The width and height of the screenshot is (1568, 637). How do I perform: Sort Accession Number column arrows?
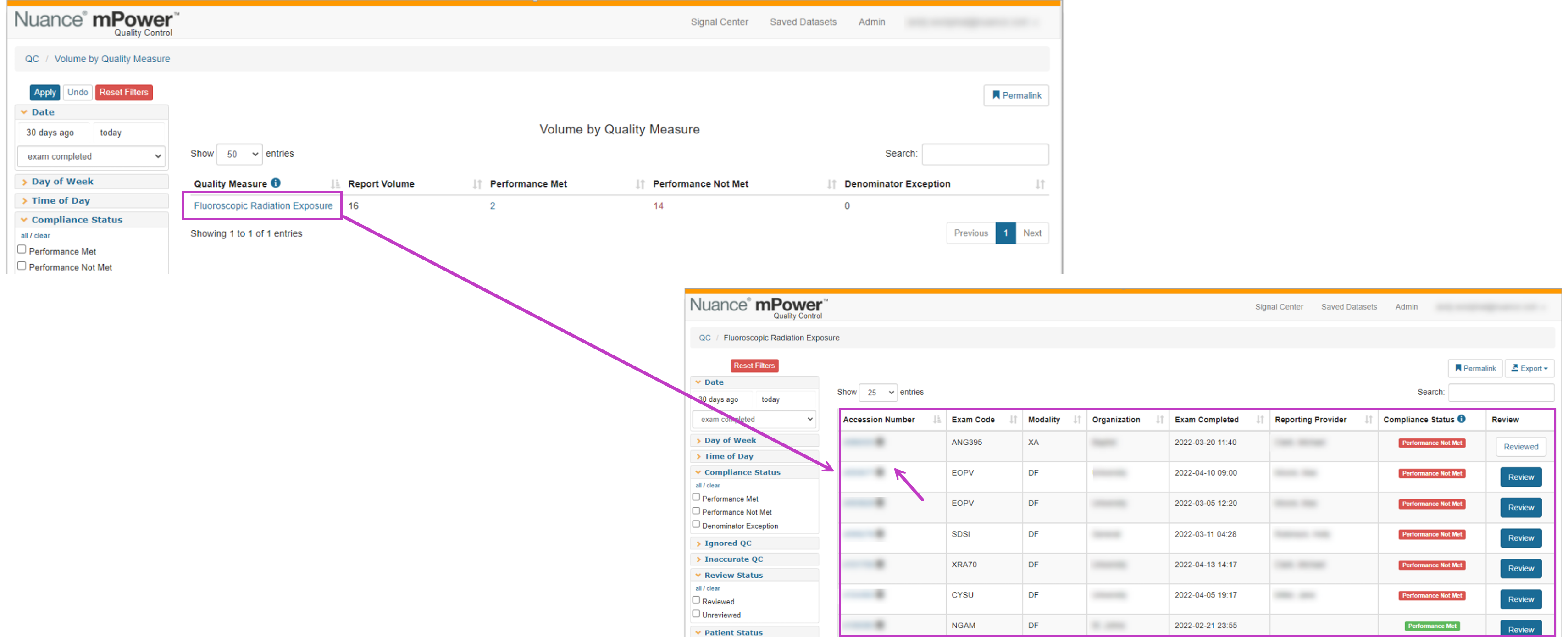(937, 420)
